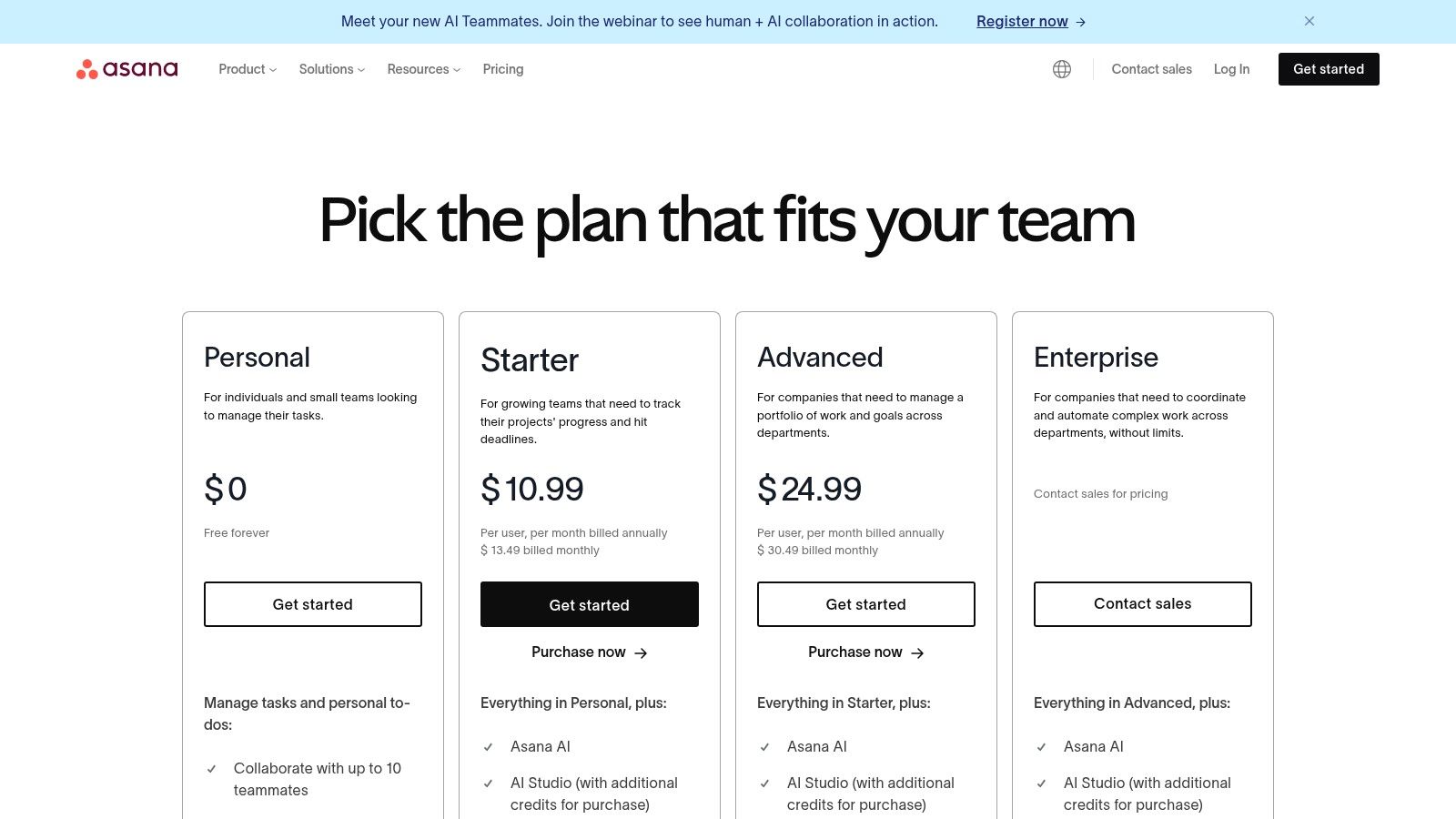Dismiss the webinar announcement banner
Screen dimensions: 1456x819
(1309, 21)
